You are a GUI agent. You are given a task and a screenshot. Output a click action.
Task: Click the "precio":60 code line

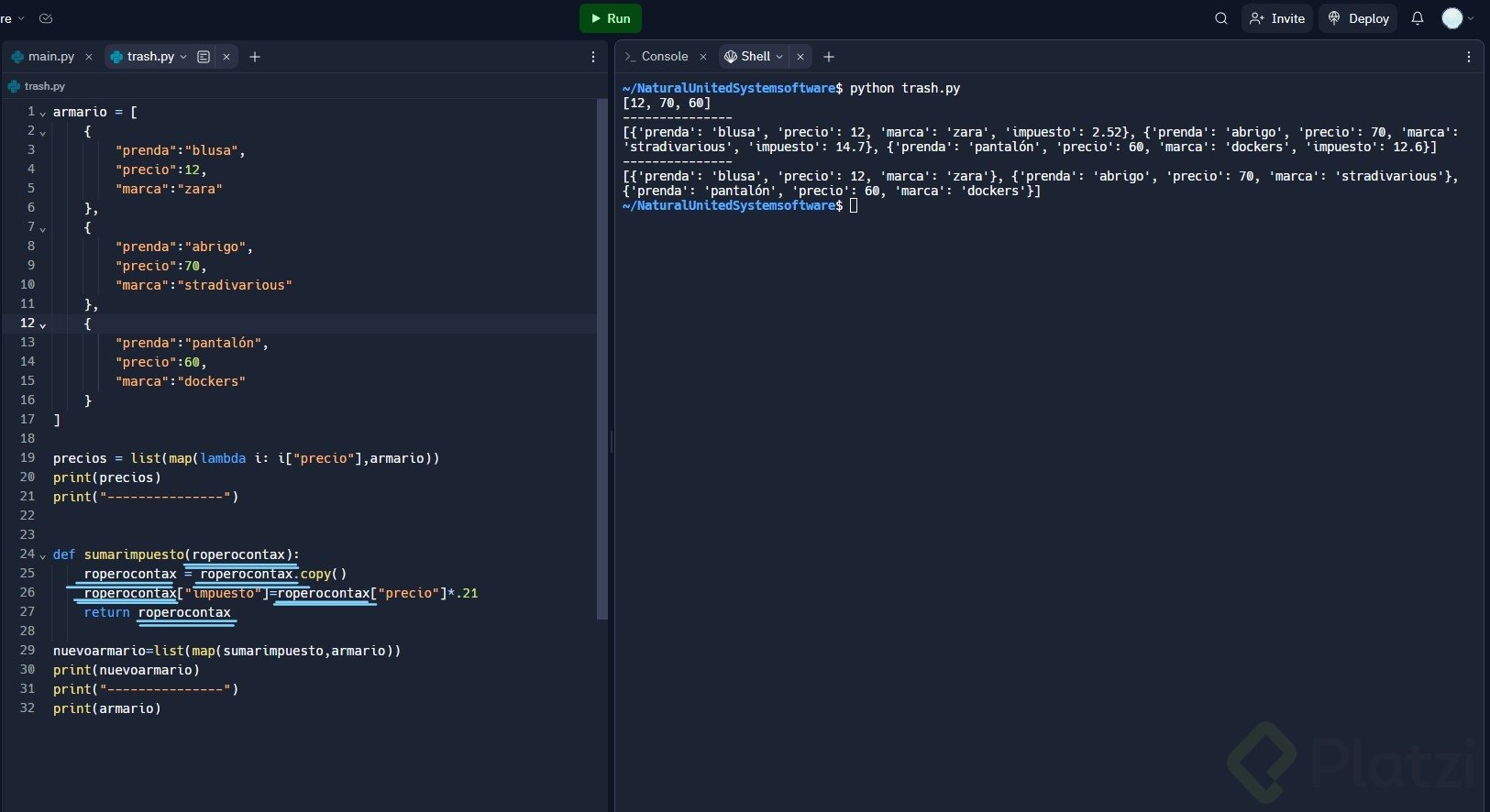[161, 362]
